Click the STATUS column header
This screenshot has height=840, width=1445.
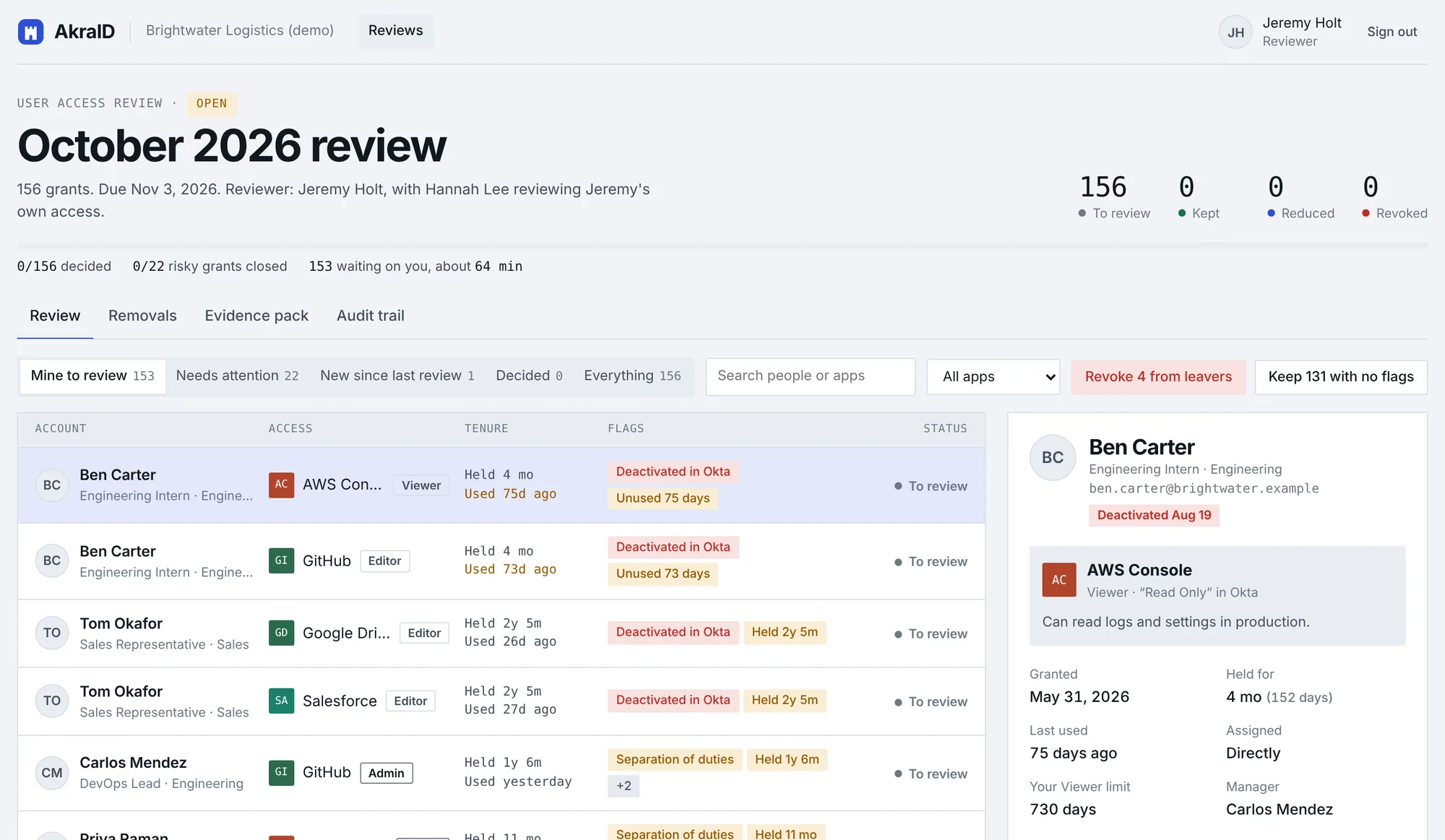pos(945,428)
